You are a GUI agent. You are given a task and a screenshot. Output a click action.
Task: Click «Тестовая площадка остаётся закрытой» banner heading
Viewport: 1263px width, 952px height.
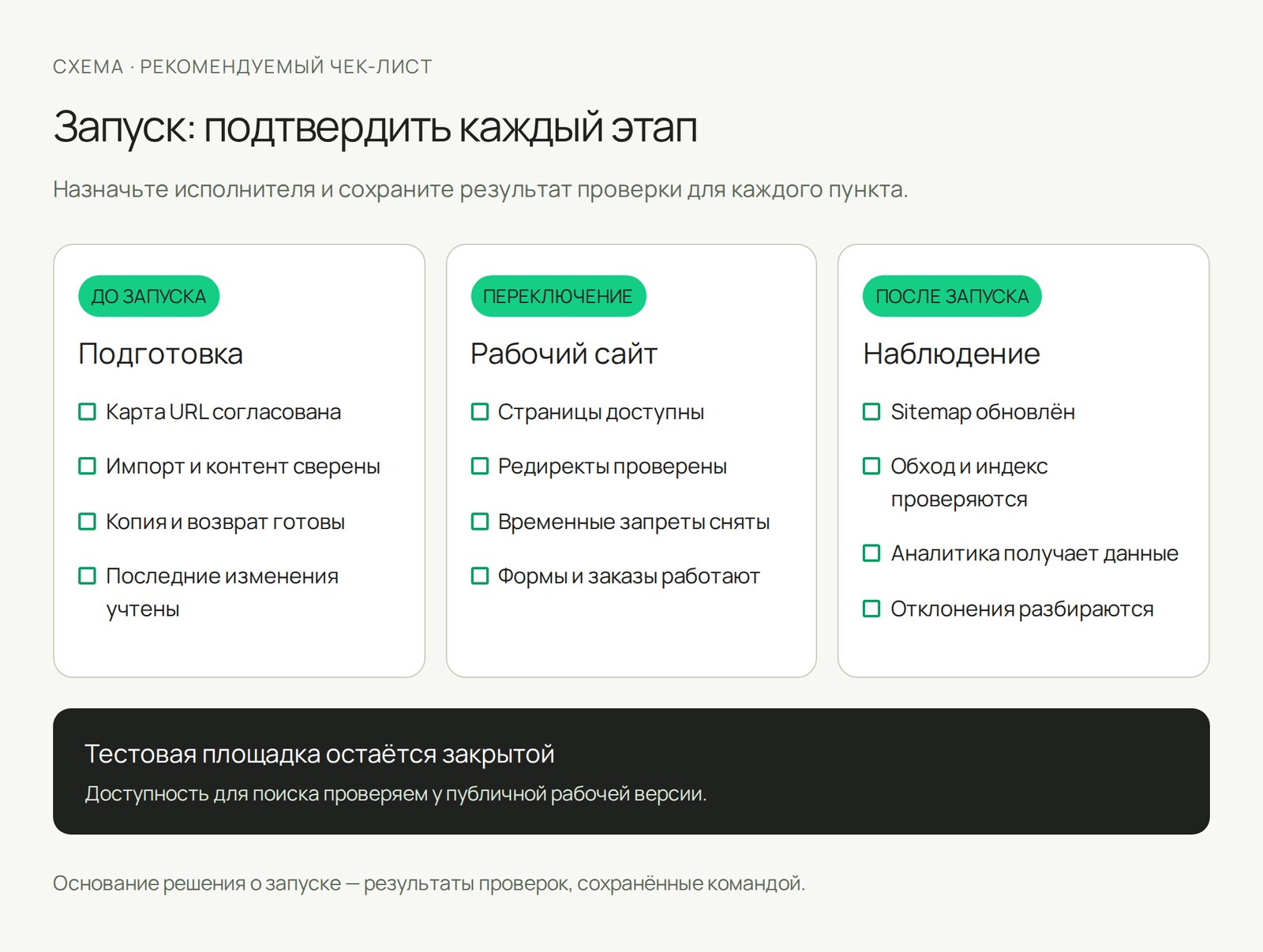320,754
